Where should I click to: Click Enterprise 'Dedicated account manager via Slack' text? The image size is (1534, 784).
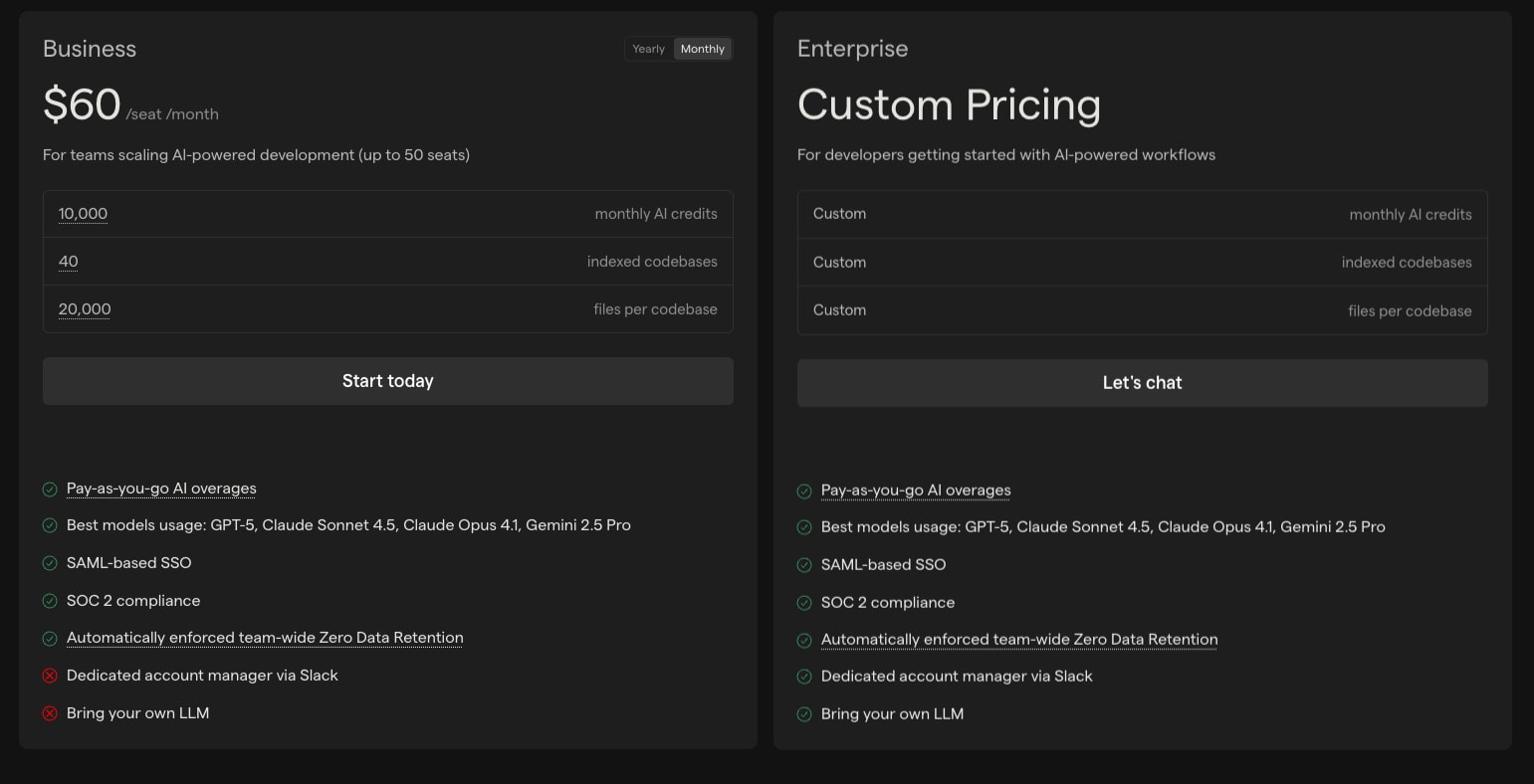coord(957,677)
